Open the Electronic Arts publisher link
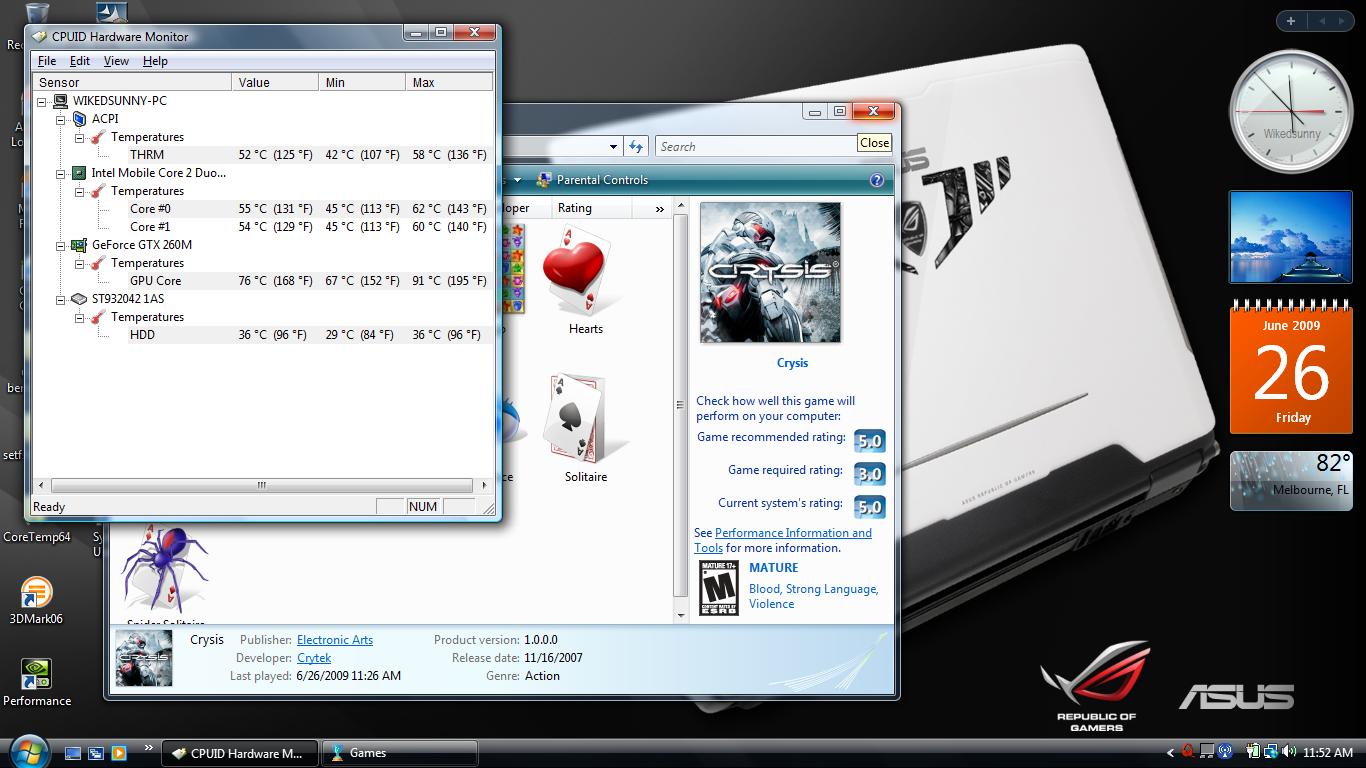This screenshot has height=768, width=1366. coord(335,640)
